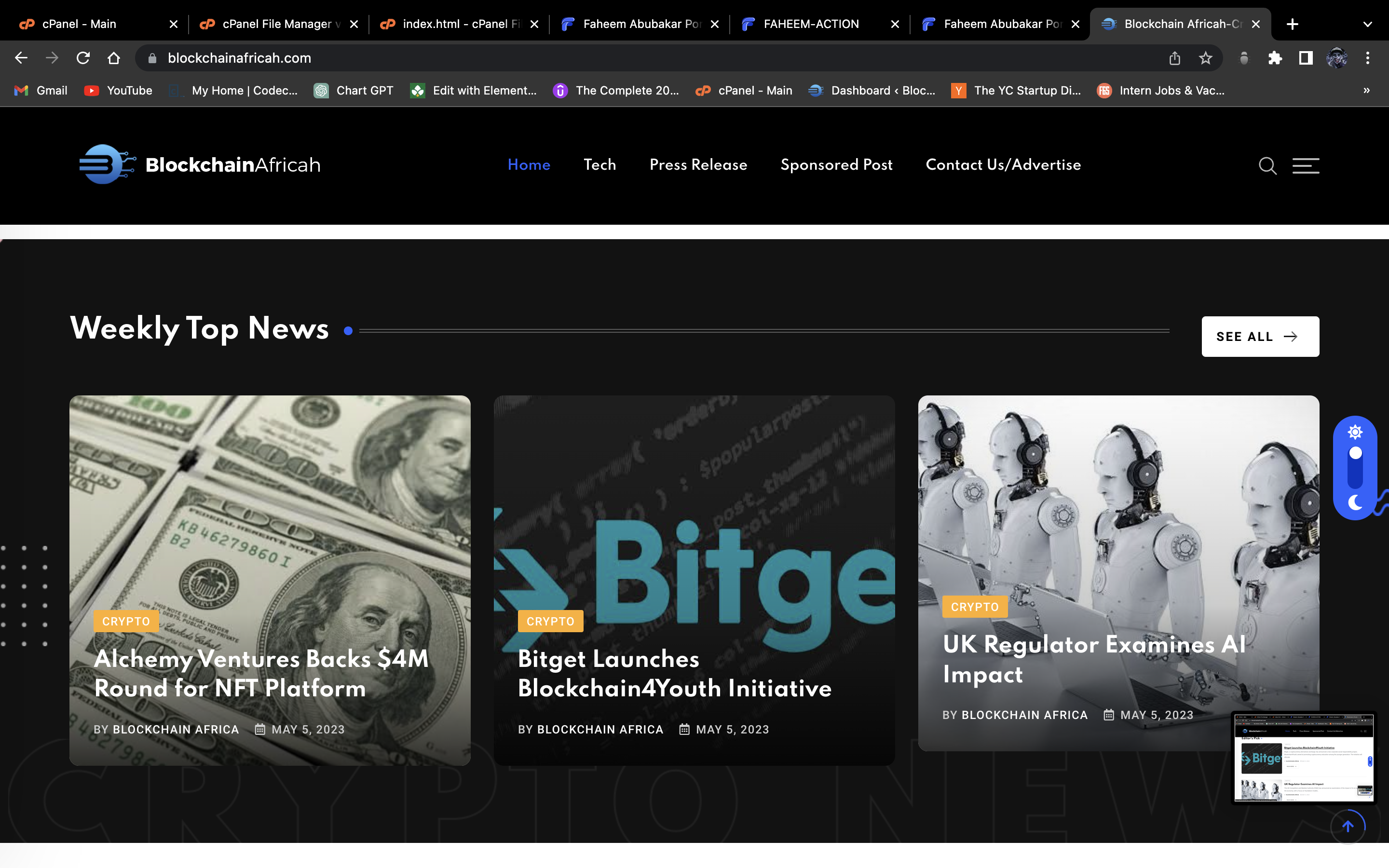The width and height of the screenshot is (1389, 868).
Task: Click MAY 5, 2023 on Bitget card
Action: point(733,729)
